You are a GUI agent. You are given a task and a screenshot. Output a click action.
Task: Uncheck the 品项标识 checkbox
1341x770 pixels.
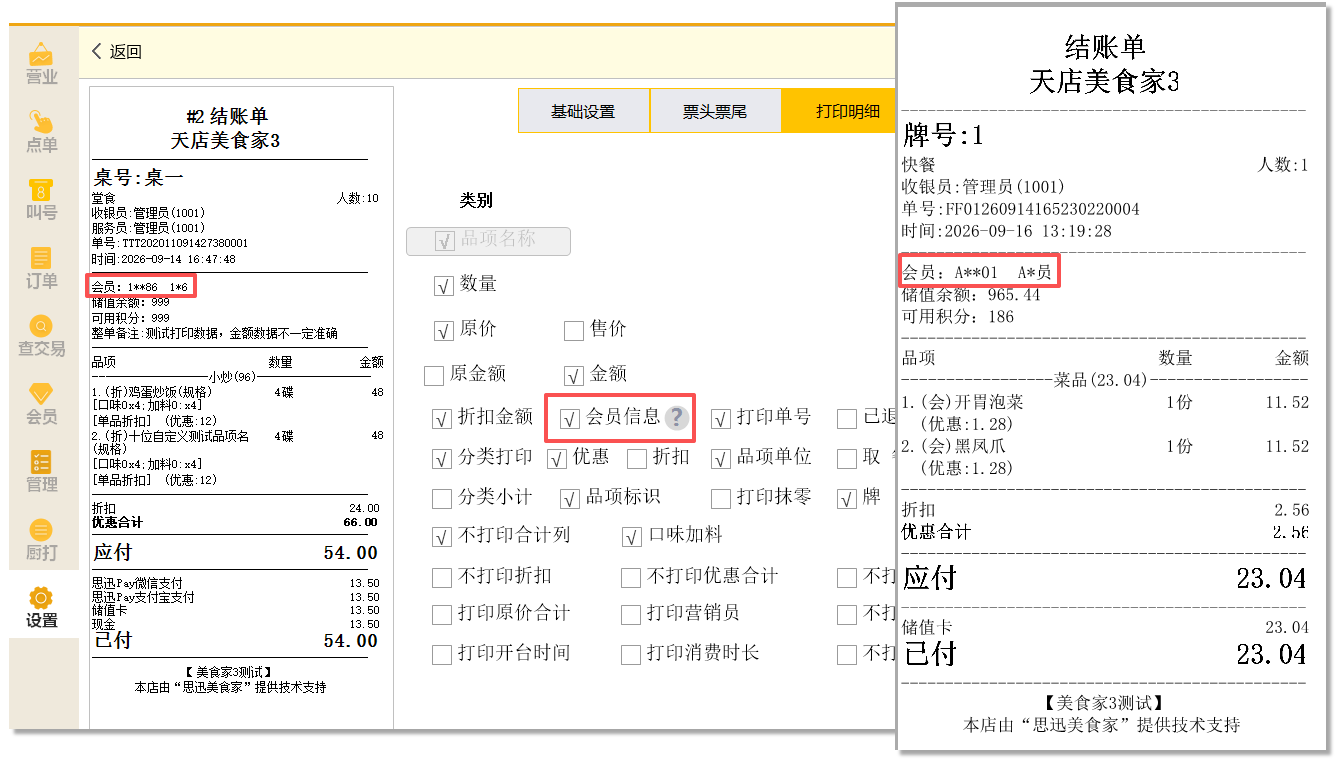pos(570,498)
